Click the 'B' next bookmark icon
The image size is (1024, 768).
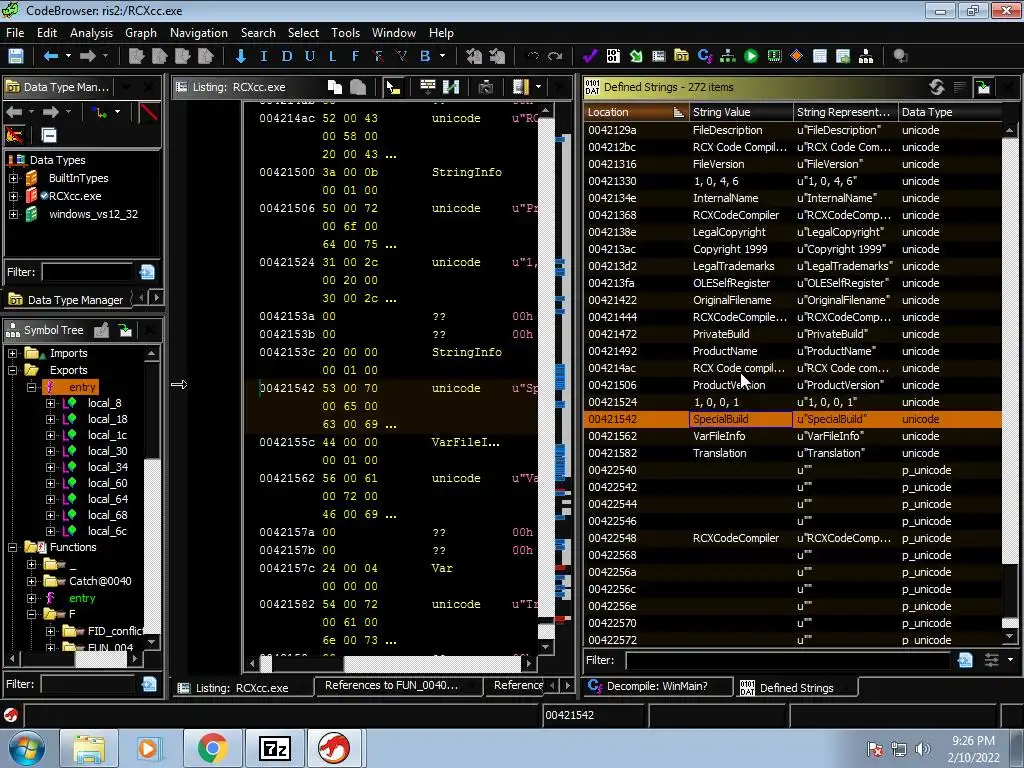coord(425,56)
